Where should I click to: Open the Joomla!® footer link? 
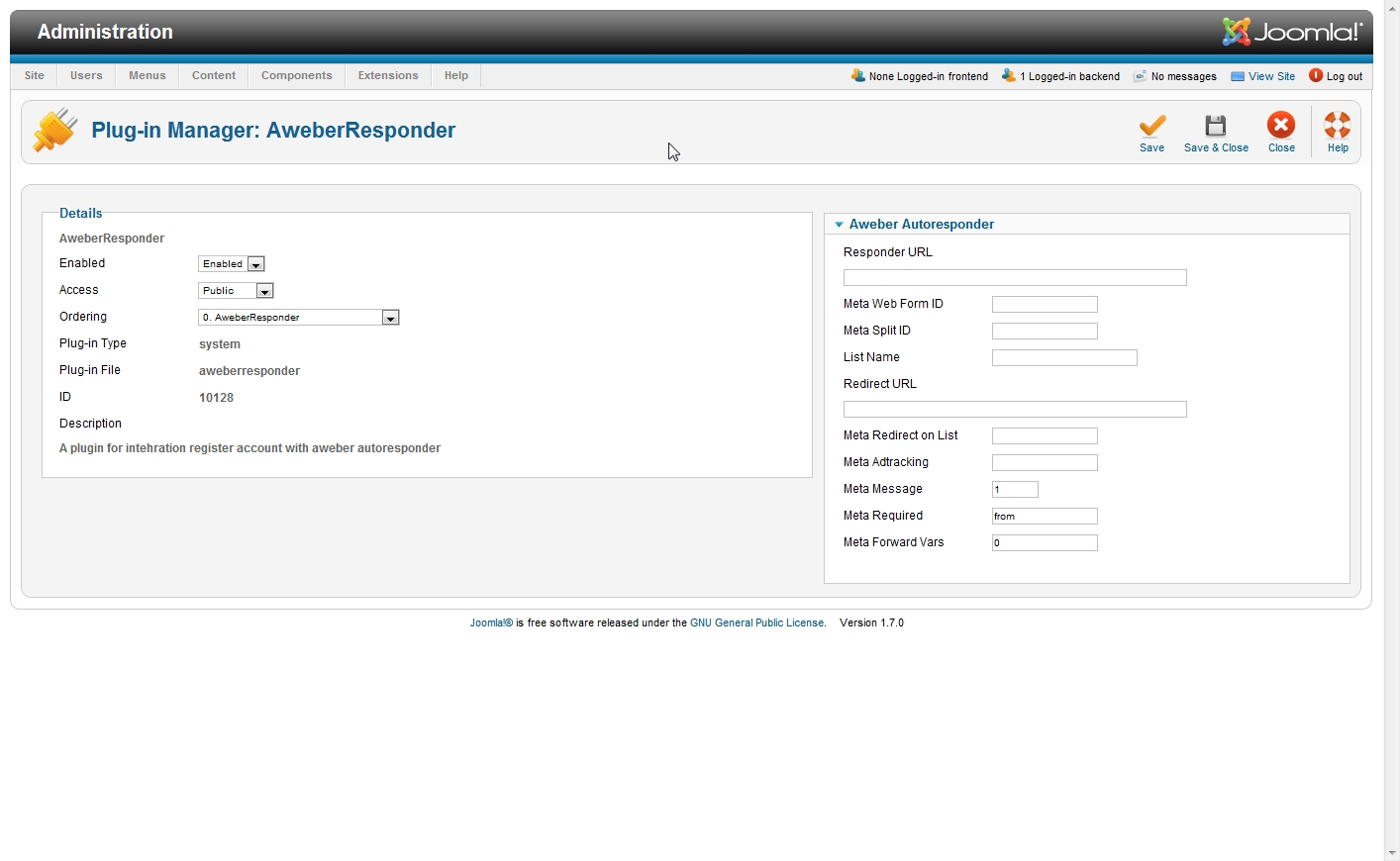(x=491, y=623)
